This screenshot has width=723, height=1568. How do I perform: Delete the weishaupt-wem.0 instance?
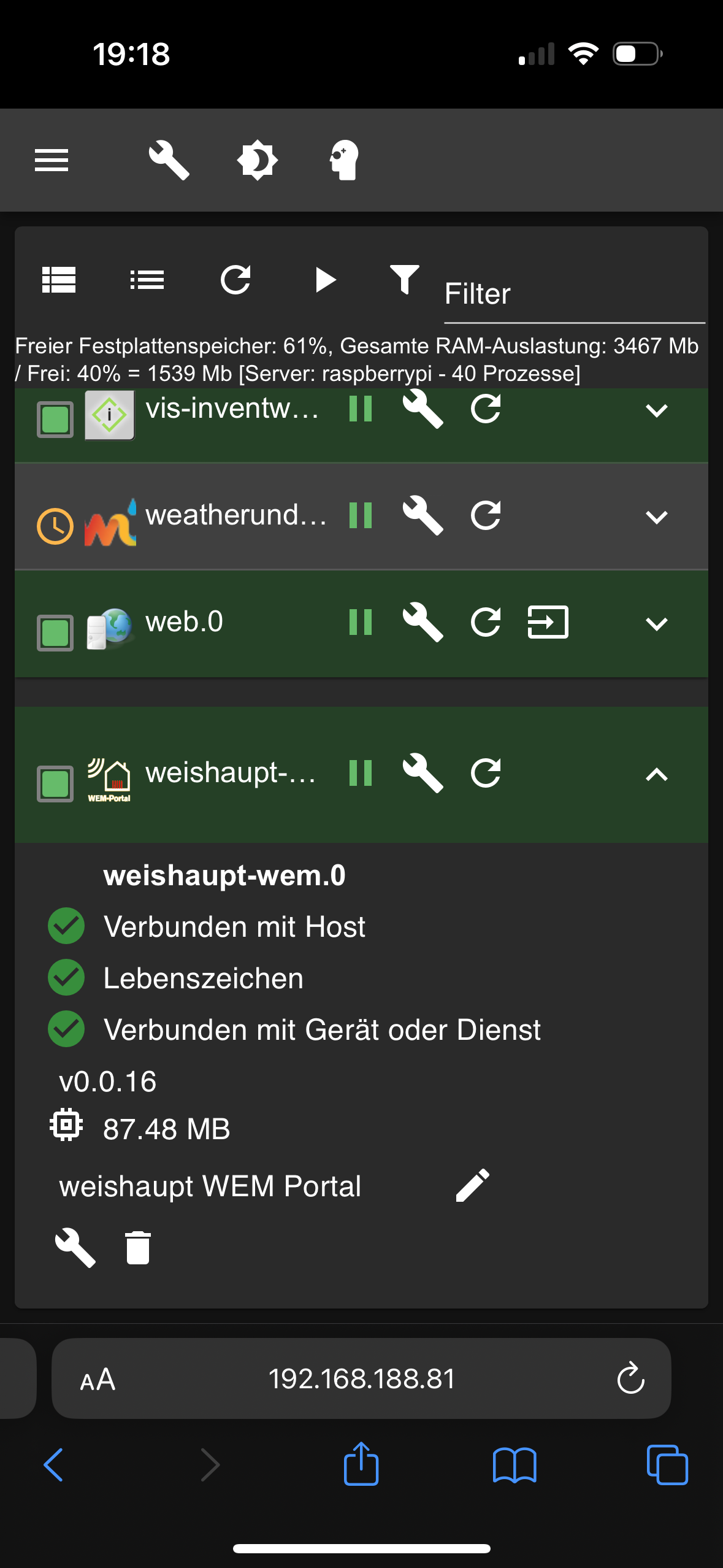[x=138, y=1248]
